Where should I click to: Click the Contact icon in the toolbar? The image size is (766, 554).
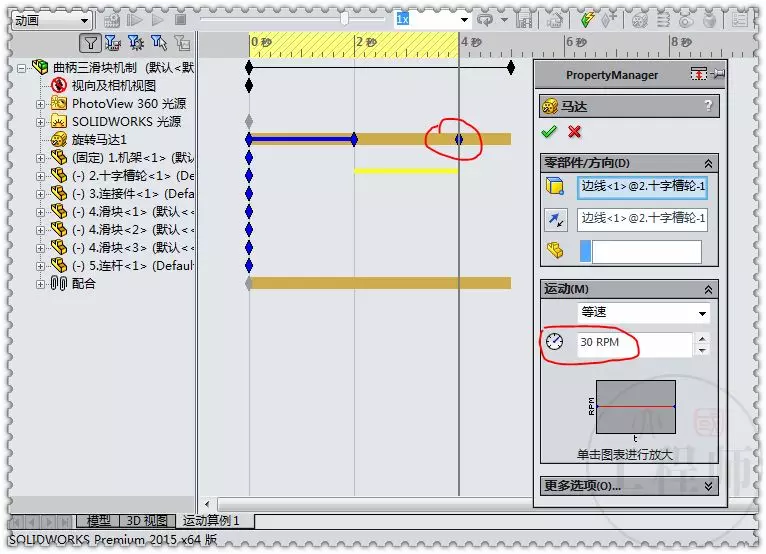(x=686, y=20)
